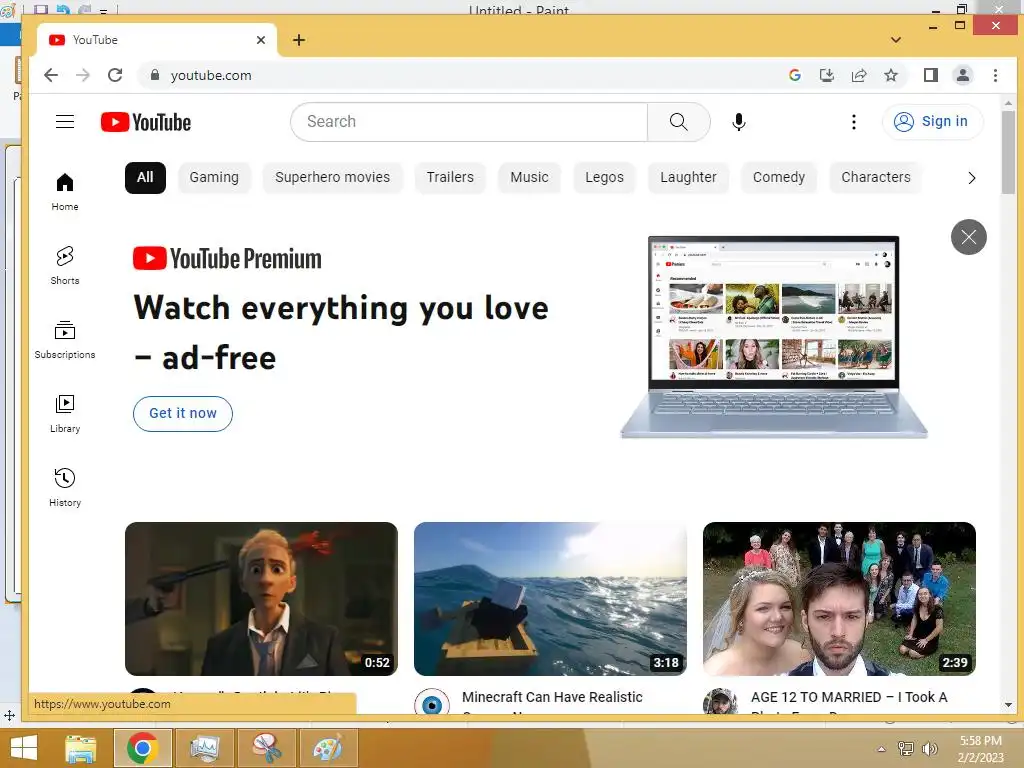Viewport: 1024px width, 768px height.
Task: Select the Trailers chip
Action: coord(450,178)
